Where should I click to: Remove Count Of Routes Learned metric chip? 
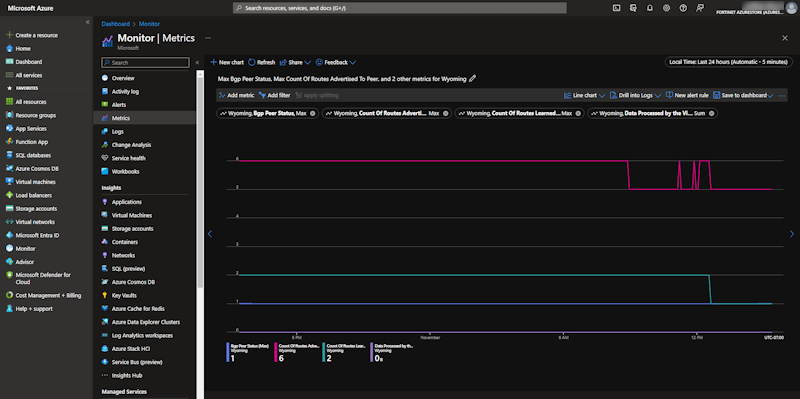click(x=578, y=113)
